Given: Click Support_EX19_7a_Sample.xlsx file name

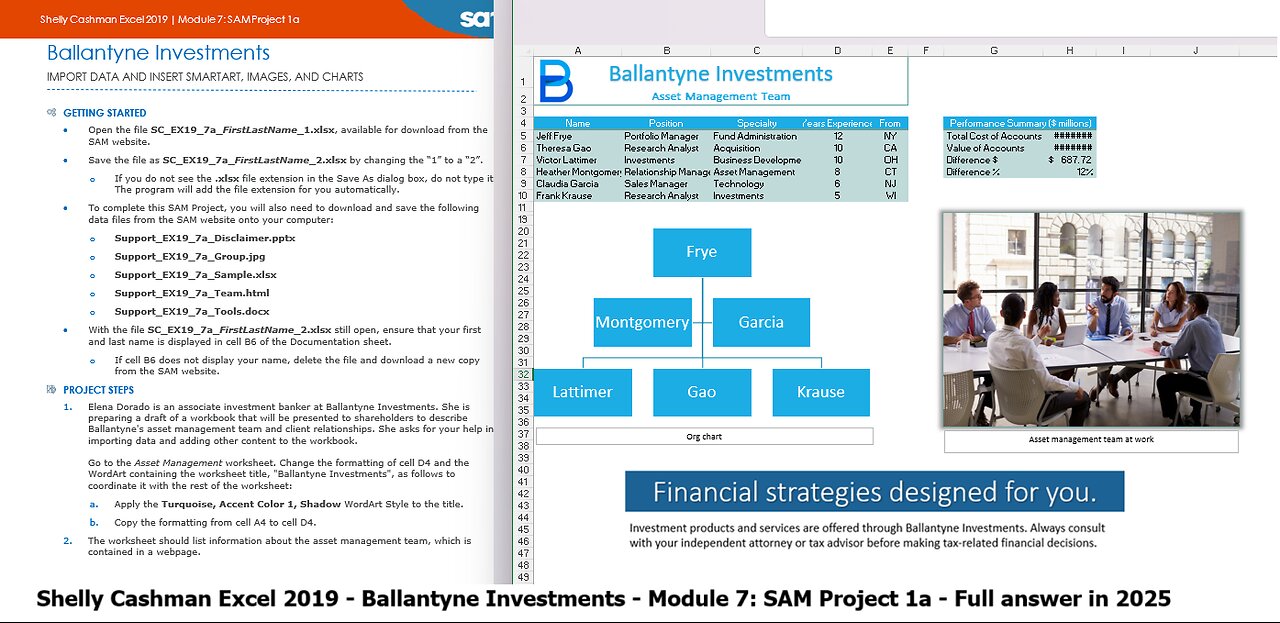Looking at the screenshot, I should click(x=195, y=274).
